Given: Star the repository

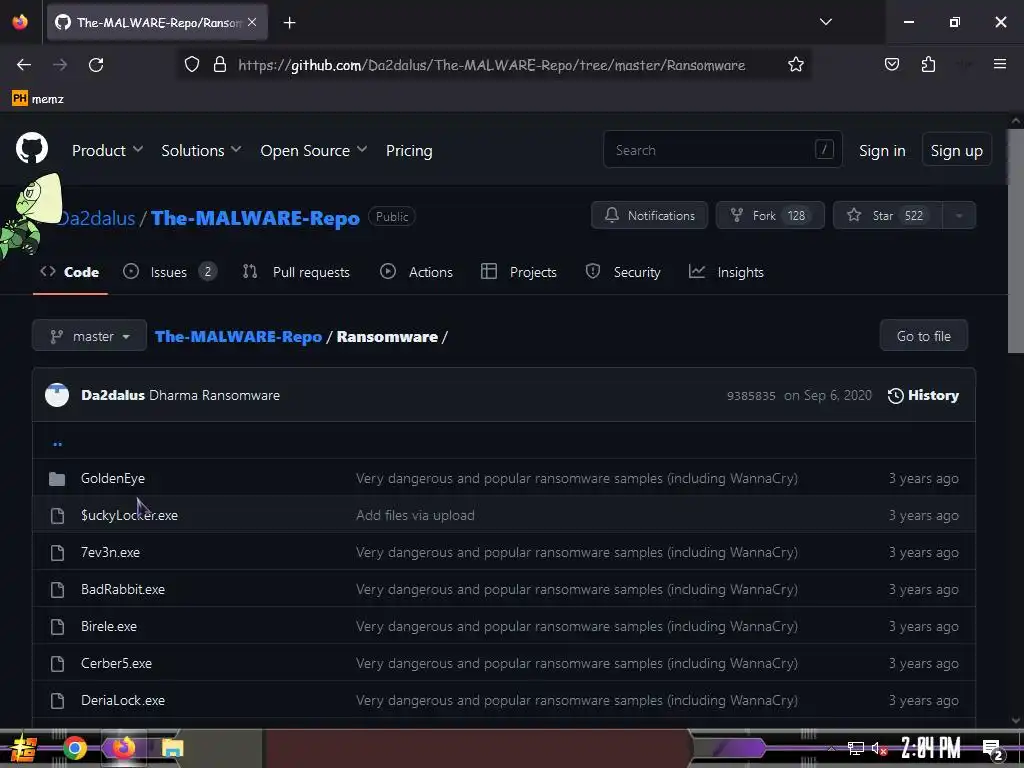Looking at the screenshot, I should coord(887,216).
